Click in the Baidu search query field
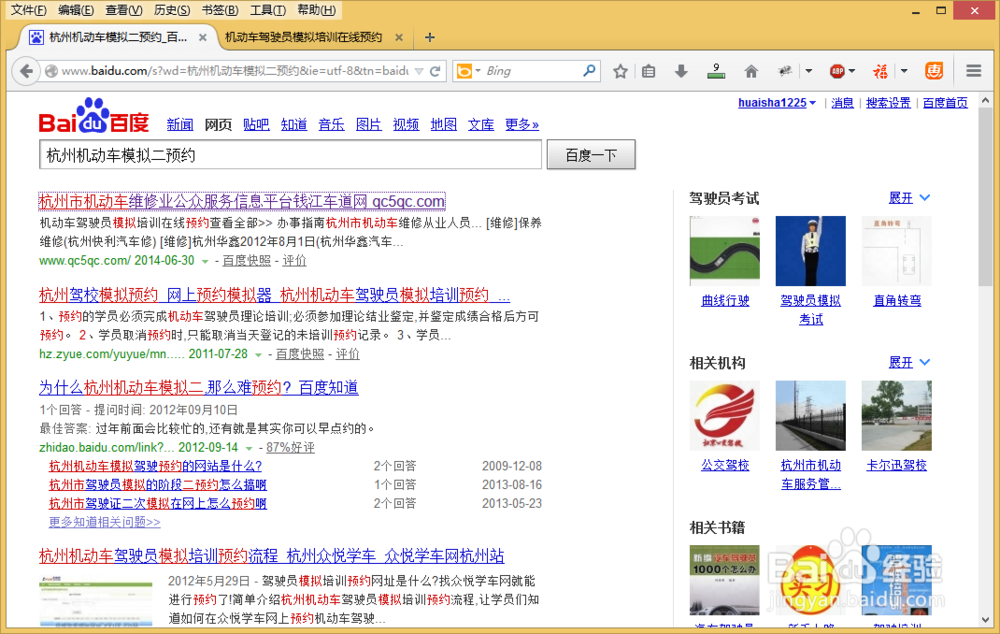 tap(290, 155)
